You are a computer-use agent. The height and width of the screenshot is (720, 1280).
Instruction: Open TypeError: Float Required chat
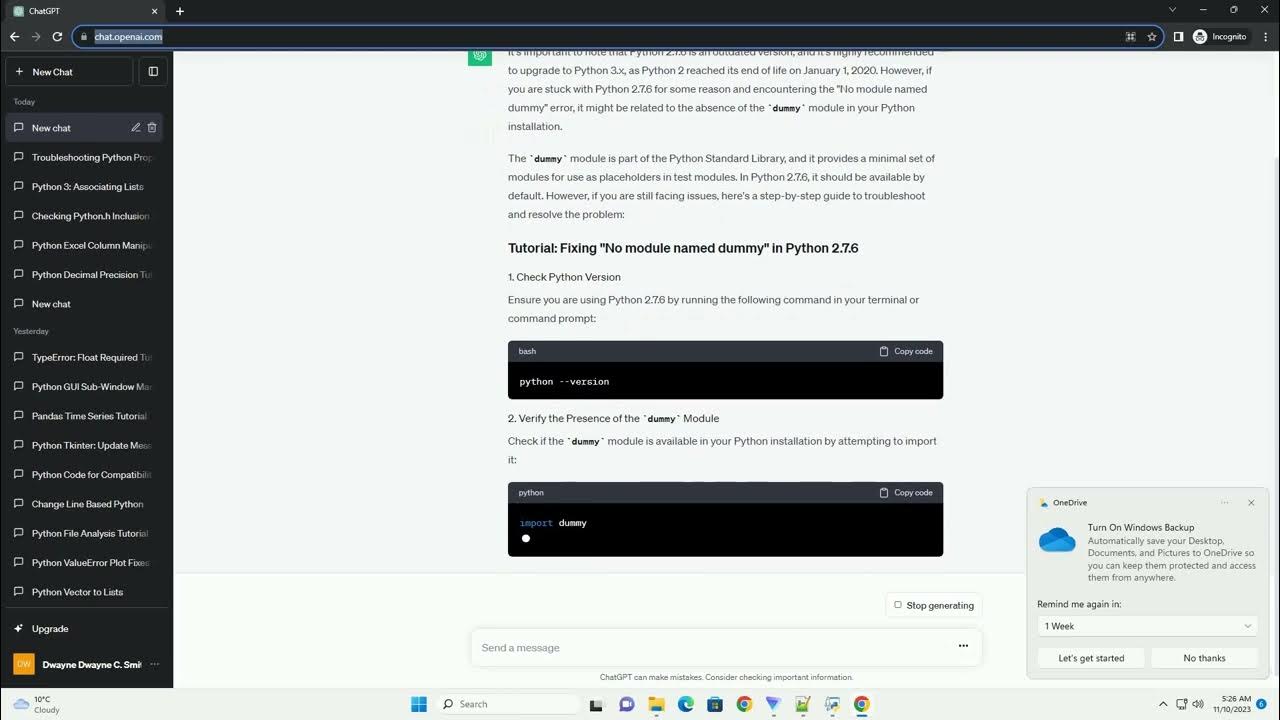(84, 357)
